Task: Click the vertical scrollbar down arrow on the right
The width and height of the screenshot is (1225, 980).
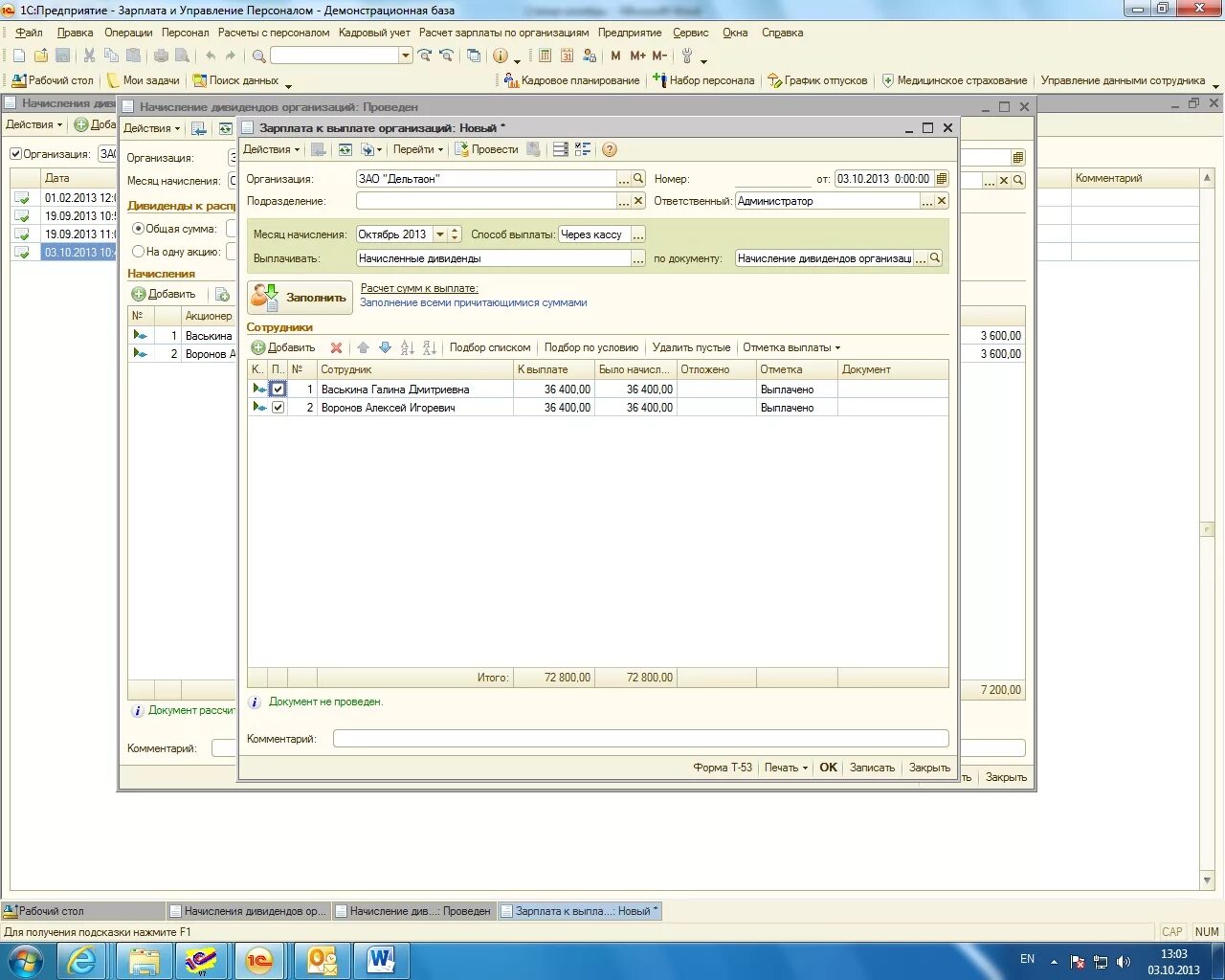Action: pyautogui.click(x=1207, y=881)
